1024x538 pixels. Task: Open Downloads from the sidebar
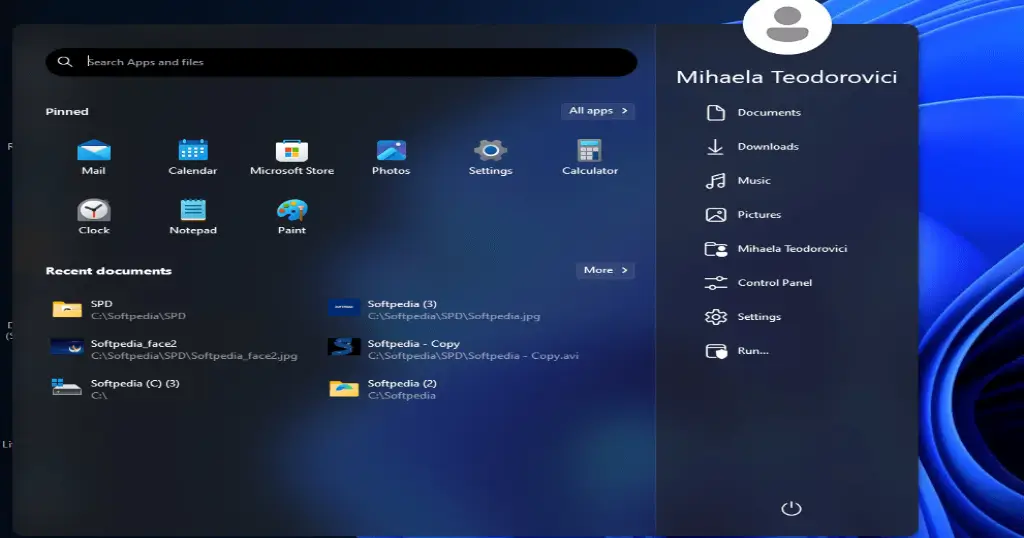click(752, 146)
